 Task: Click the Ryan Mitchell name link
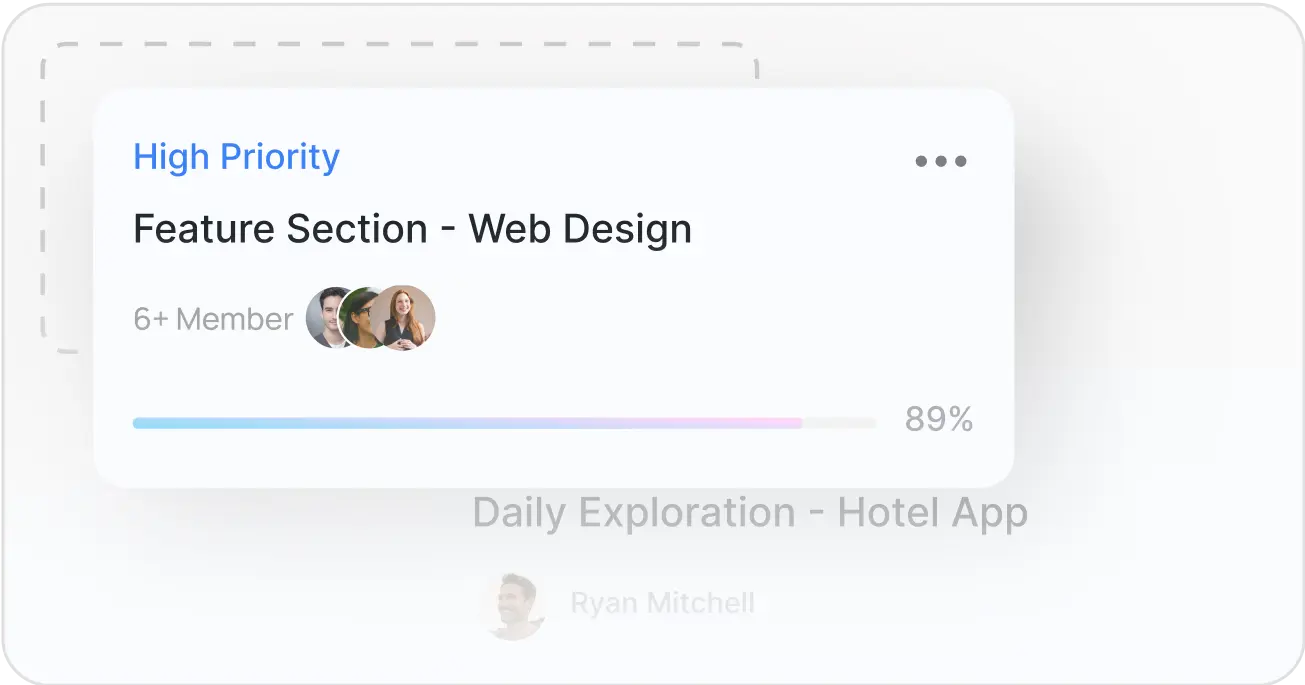pyautogui.click(x=663, y=602)
